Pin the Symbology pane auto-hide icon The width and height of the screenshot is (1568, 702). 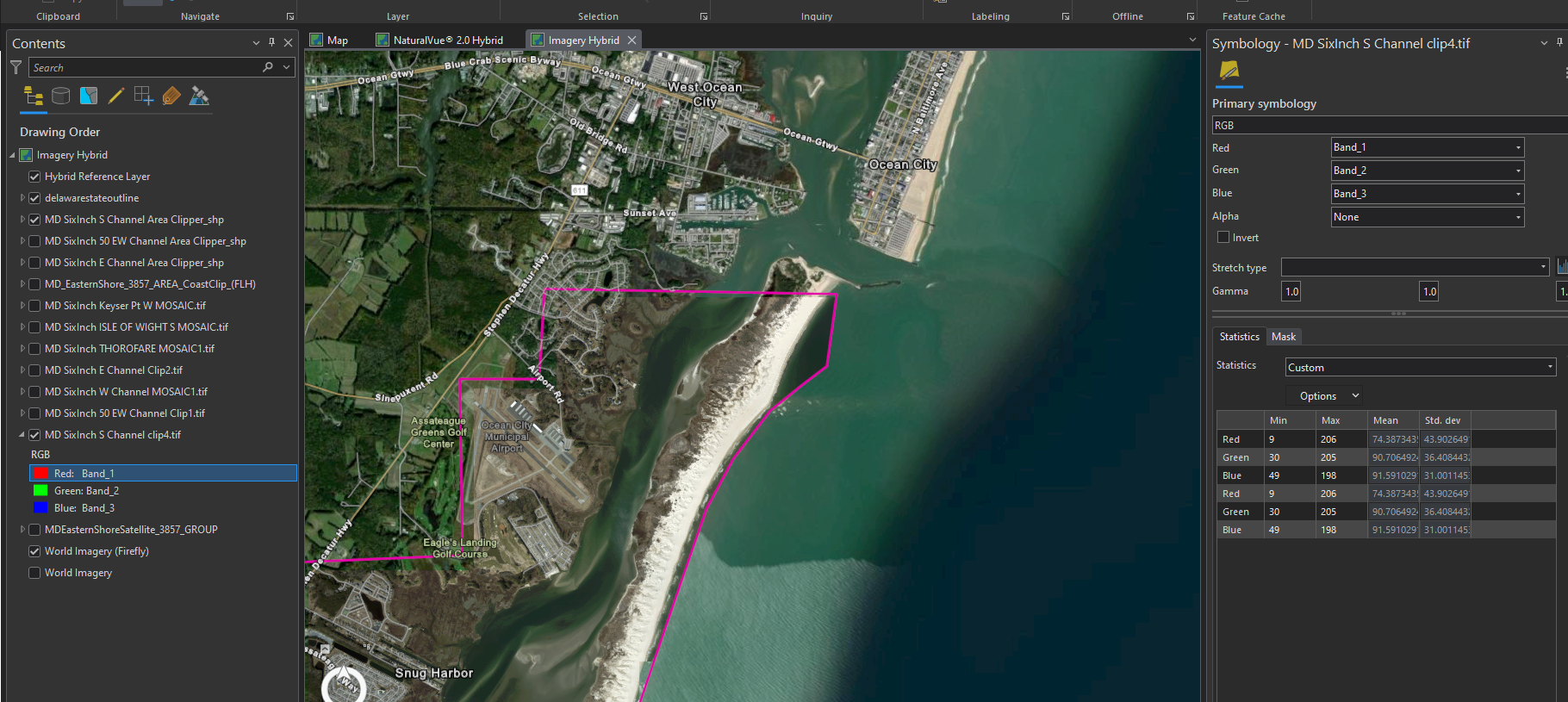tap(1560, 42)
